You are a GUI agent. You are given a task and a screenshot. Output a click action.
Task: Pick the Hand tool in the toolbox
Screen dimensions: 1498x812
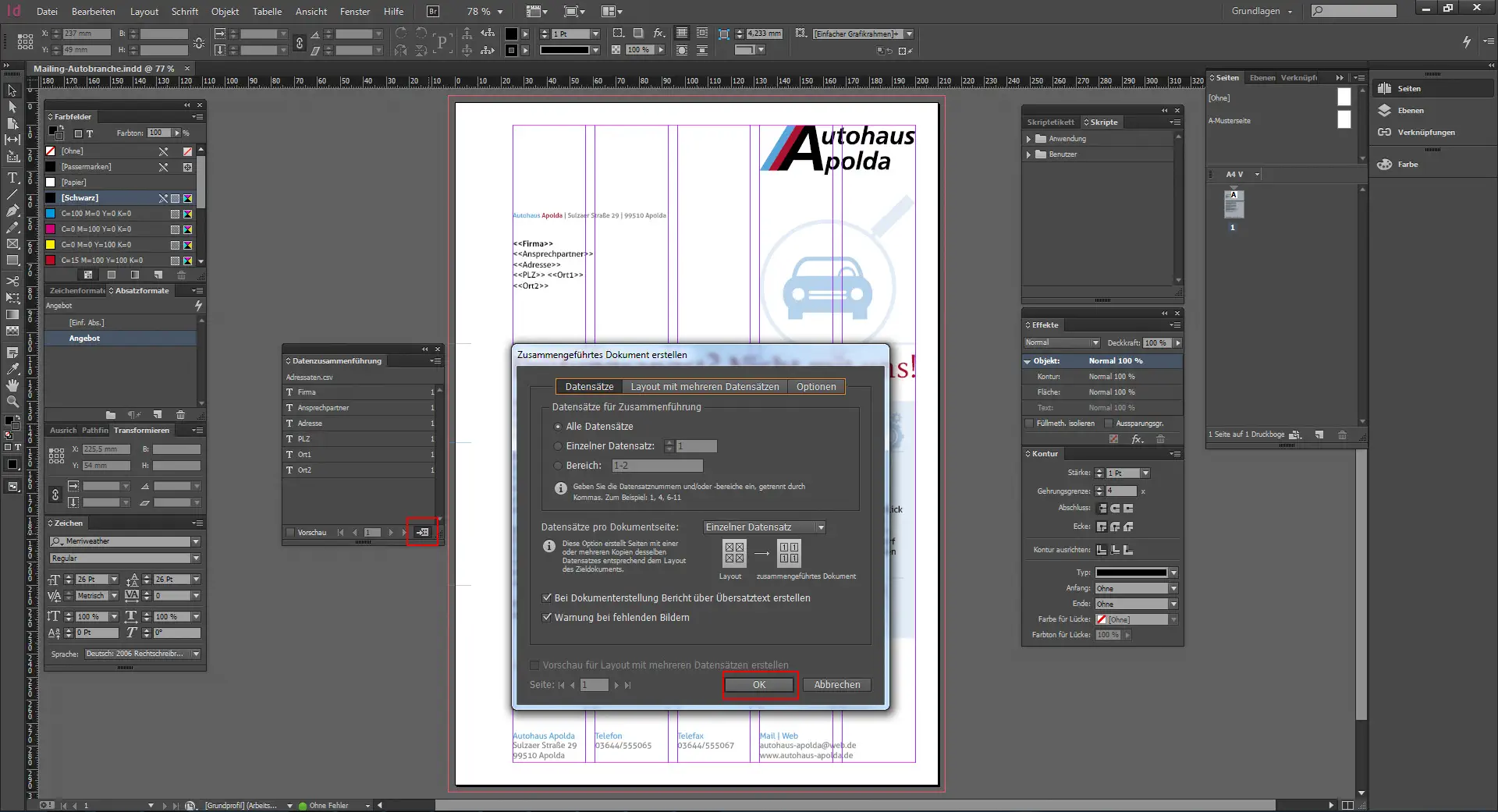pyautogui.click(x=12, y=385)
